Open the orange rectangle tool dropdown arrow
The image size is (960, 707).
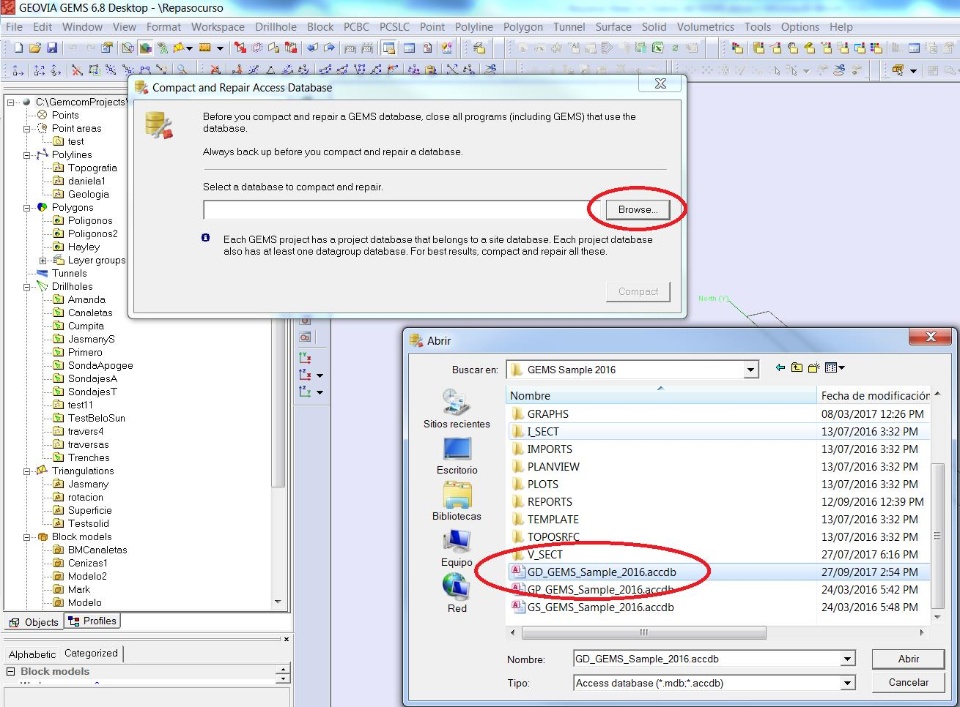220,48
